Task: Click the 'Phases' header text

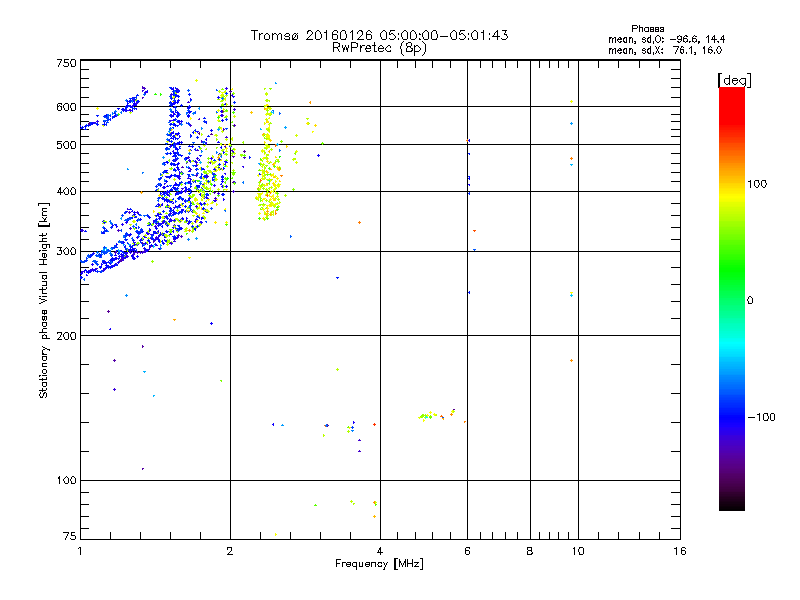Action: (647, 29)
